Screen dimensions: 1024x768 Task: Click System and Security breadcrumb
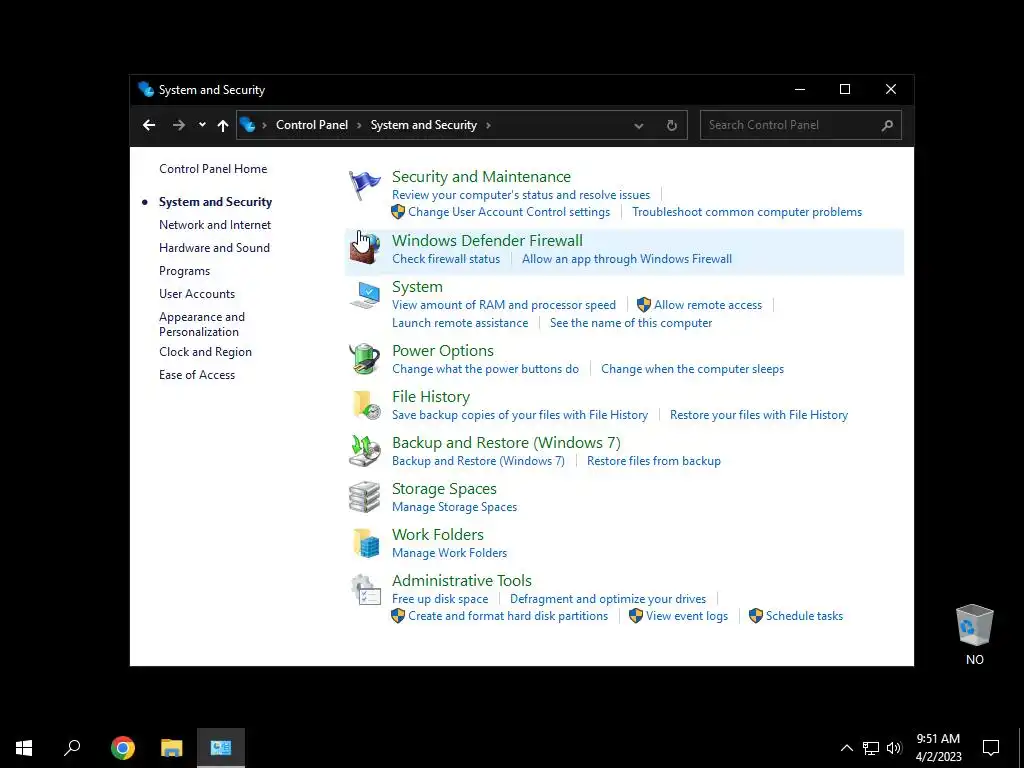click(x=424, y=125)
